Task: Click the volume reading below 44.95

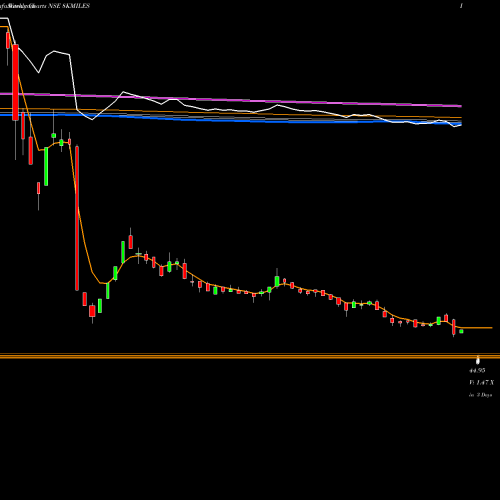Action: pyautogui.click(x=481, y=382)
